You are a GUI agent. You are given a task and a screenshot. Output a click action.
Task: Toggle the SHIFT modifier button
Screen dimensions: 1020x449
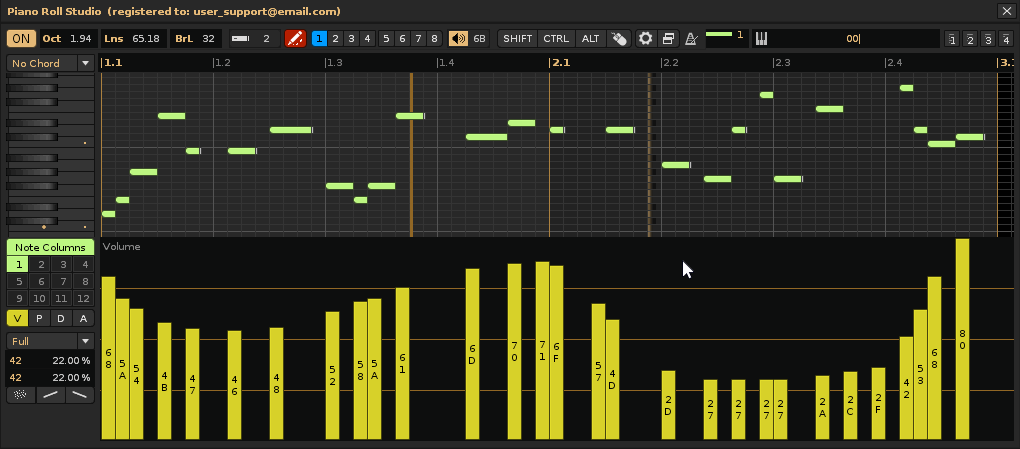518,39
